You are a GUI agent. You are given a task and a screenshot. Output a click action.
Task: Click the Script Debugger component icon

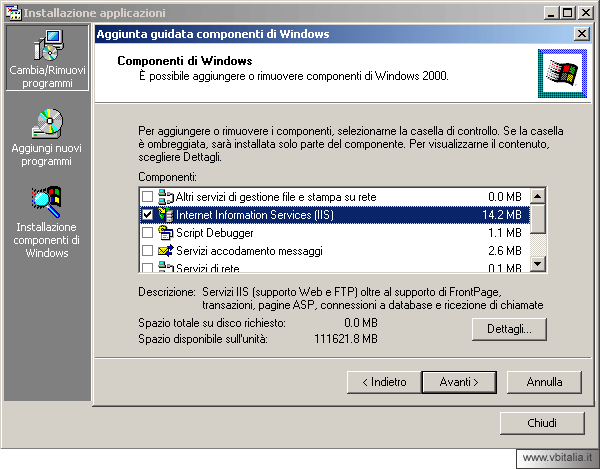coord(166,233)
